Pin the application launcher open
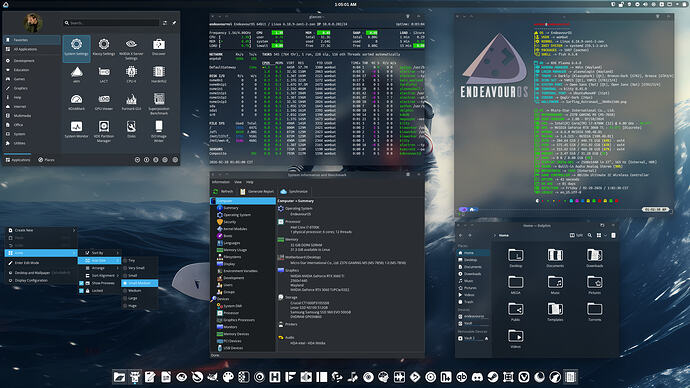 174,23
